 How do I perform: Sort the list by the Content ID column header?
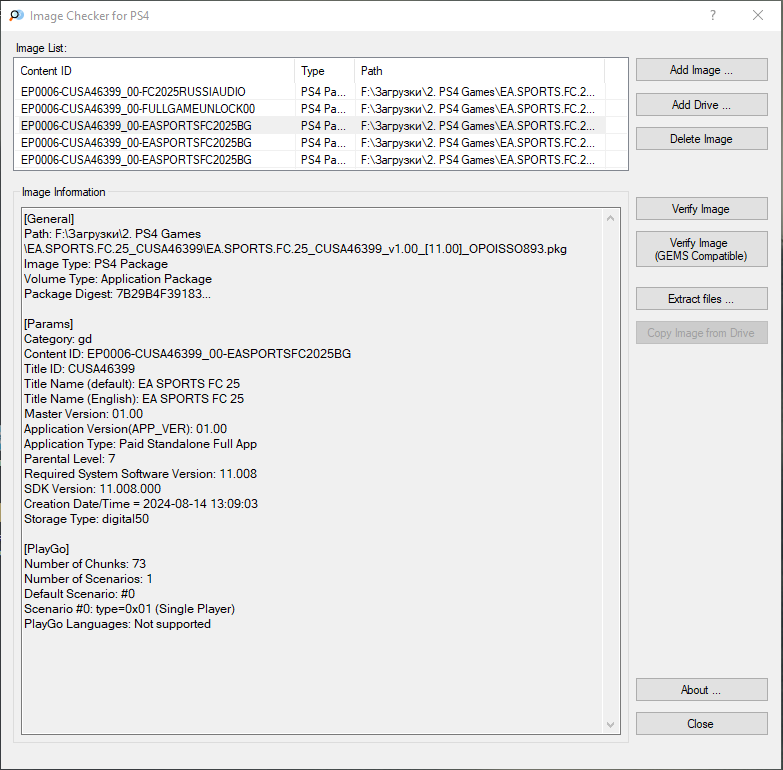pyautogui.click(x=155, y=71)
